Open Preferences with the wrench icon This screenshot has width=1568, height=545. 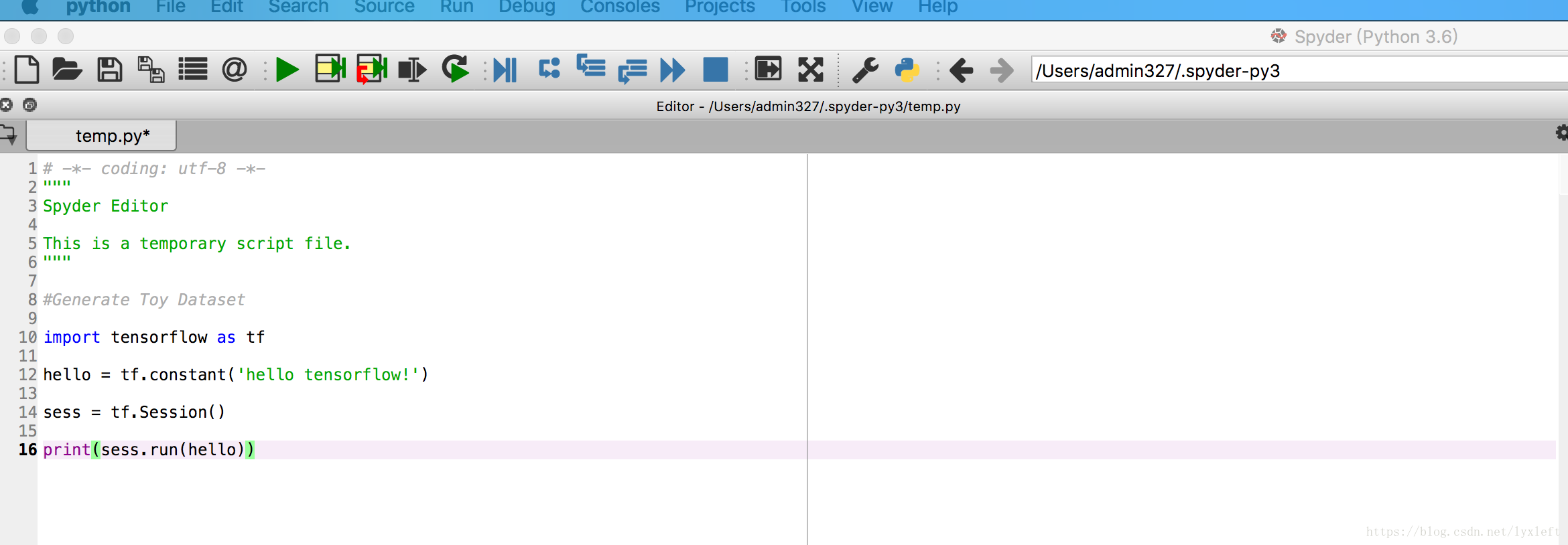point(865,70)
